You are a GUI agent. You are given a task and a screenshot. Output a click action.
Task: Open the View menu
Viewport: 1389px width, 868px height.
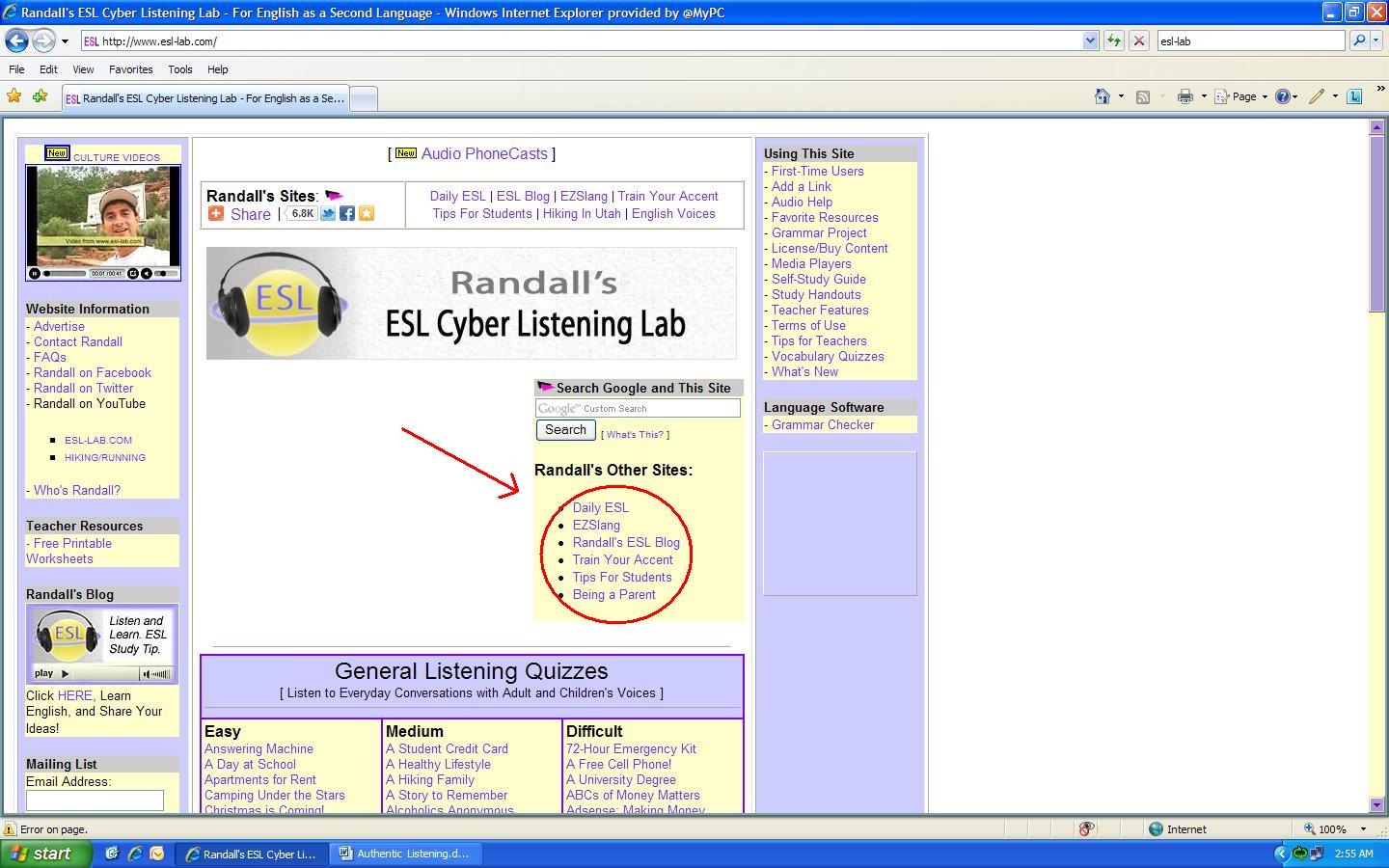83,69
